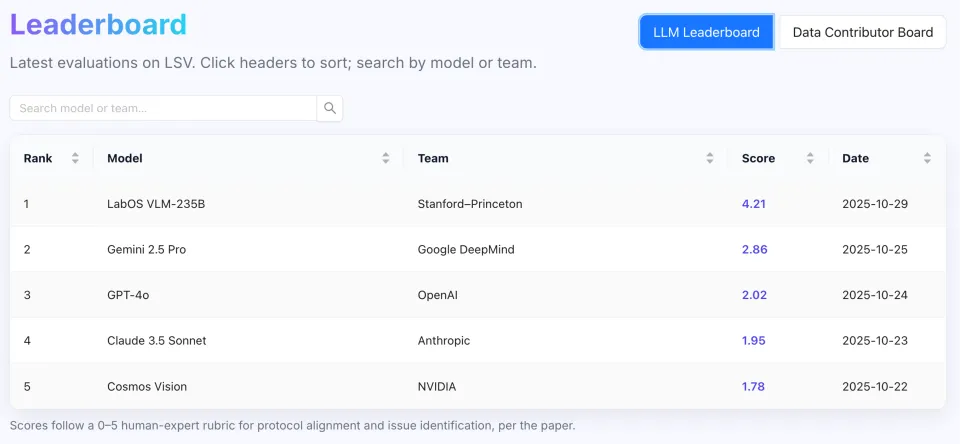Click the search magnifier icon button

pos(330,108)
